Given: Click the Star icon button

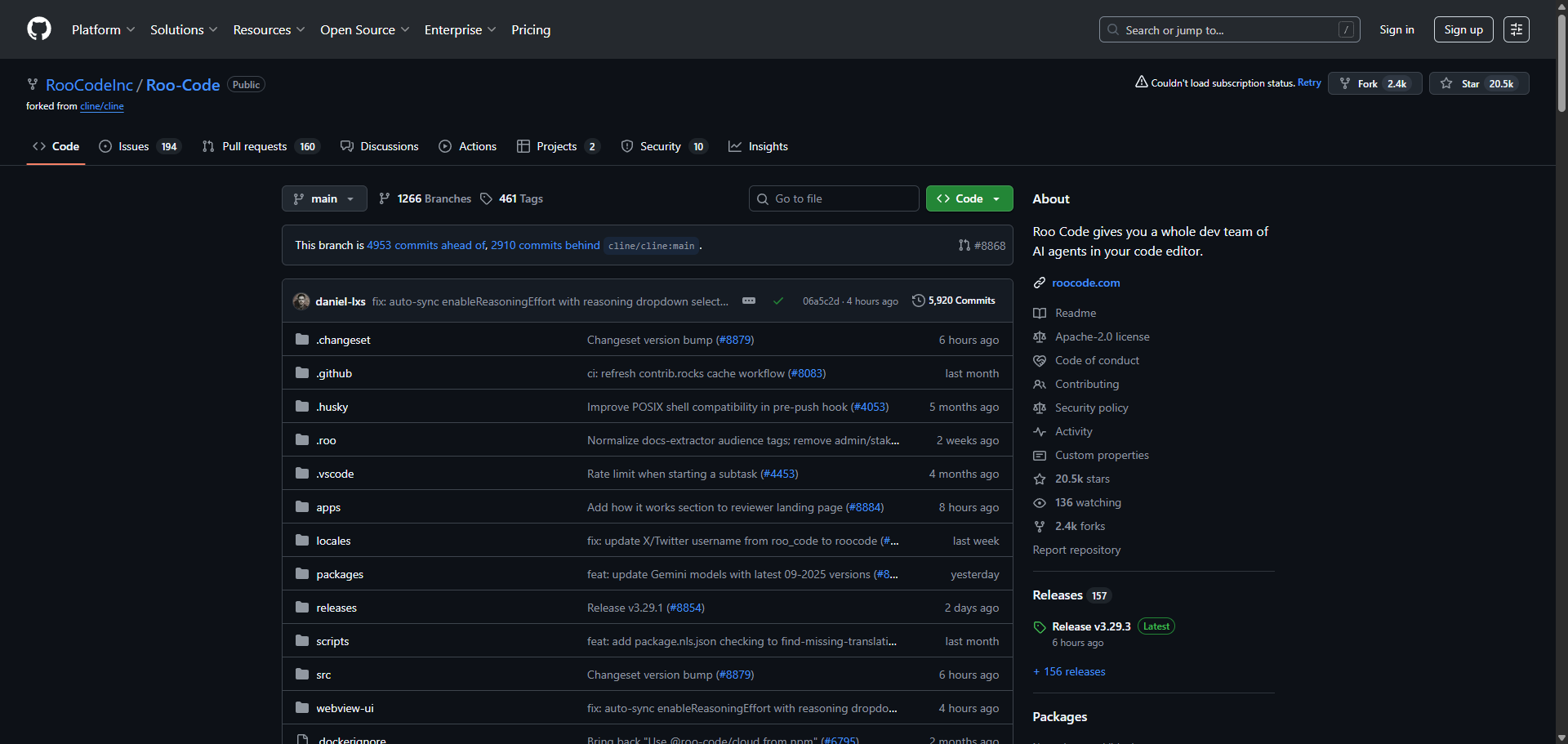Looking at the screenshot, I should click(x=1446, y=83).
